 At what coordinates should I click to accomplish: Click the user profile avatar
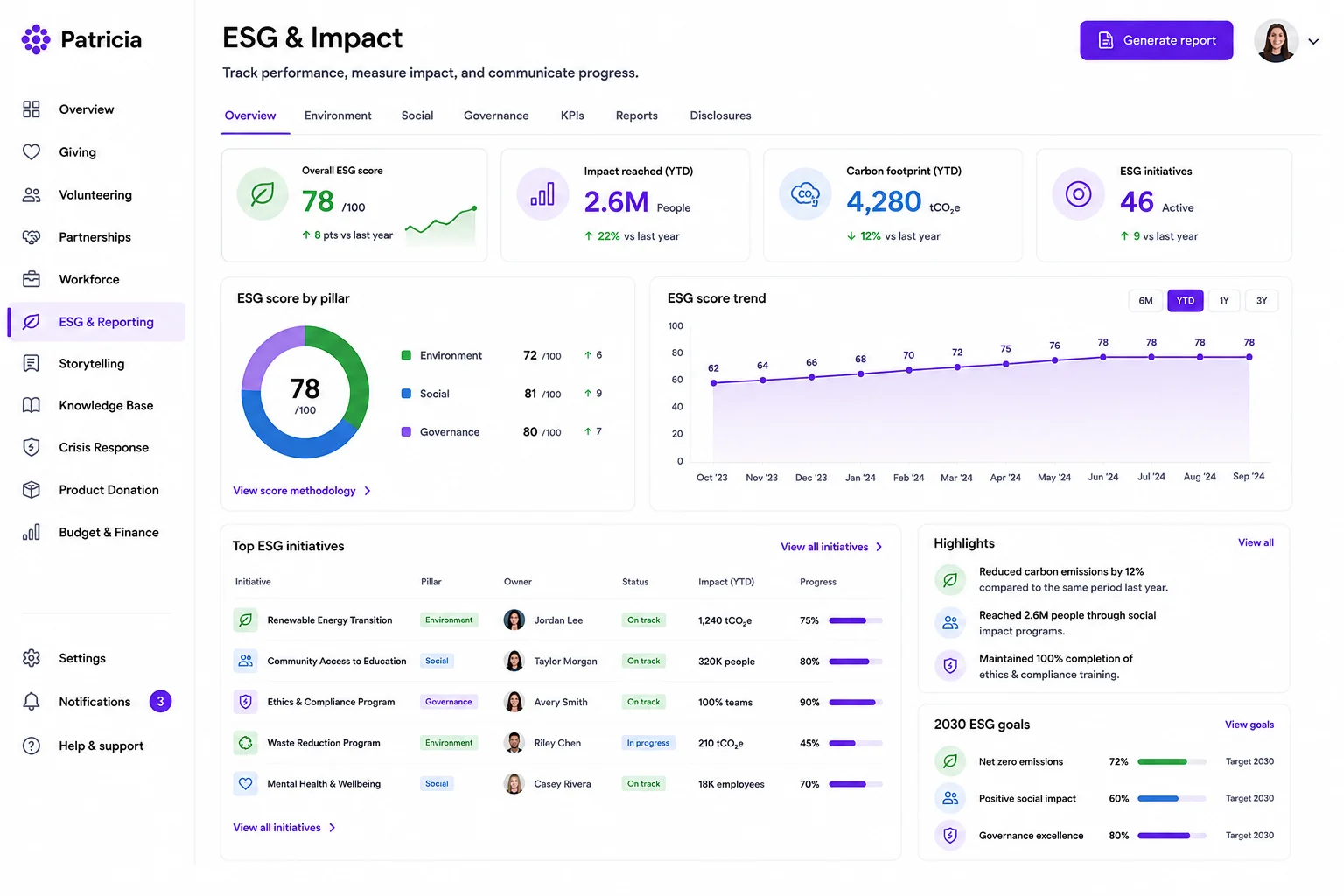click(1276, 41)
